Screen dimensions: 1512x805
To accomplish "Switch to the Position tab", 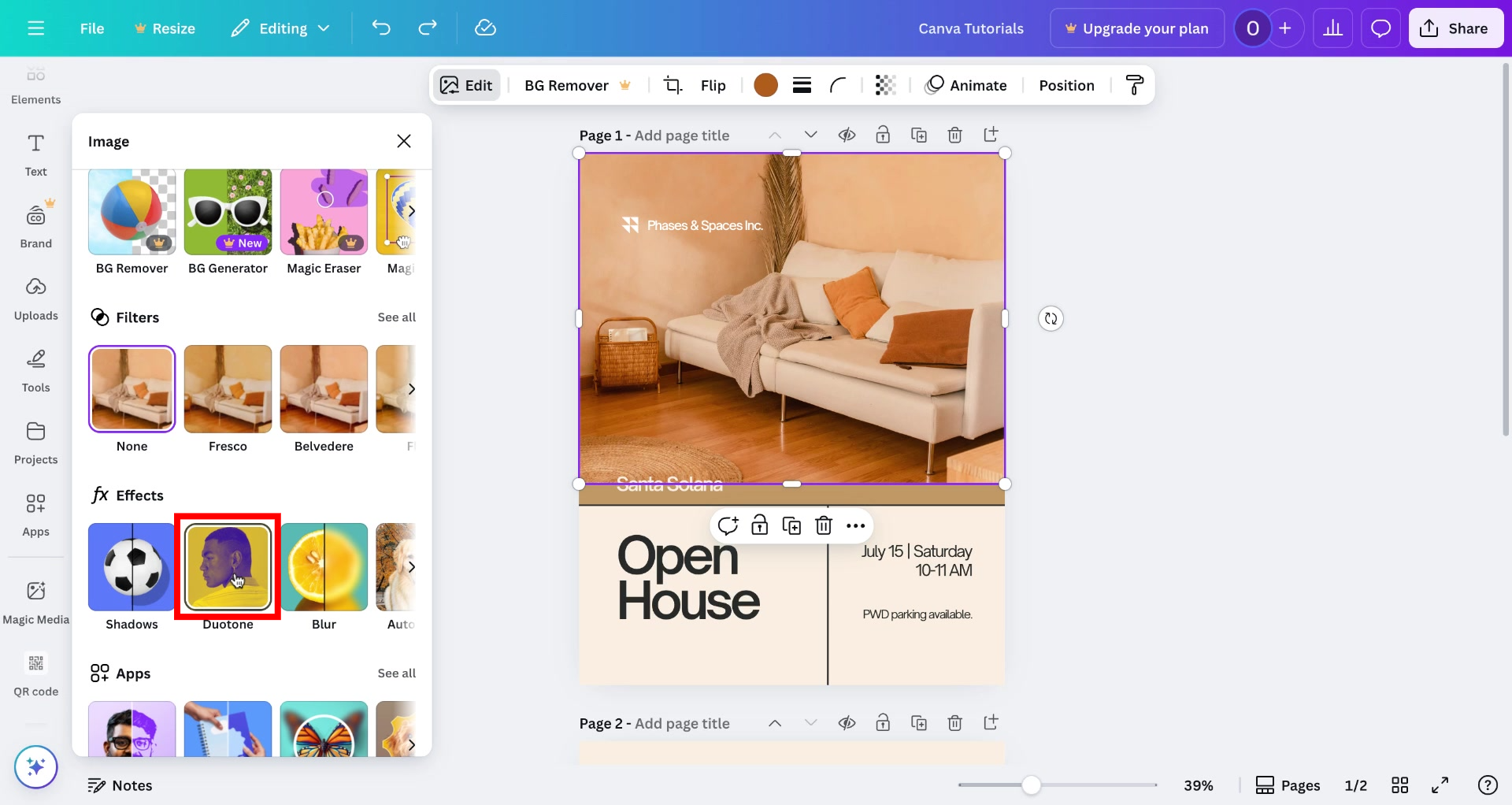I will (1066, 85).
